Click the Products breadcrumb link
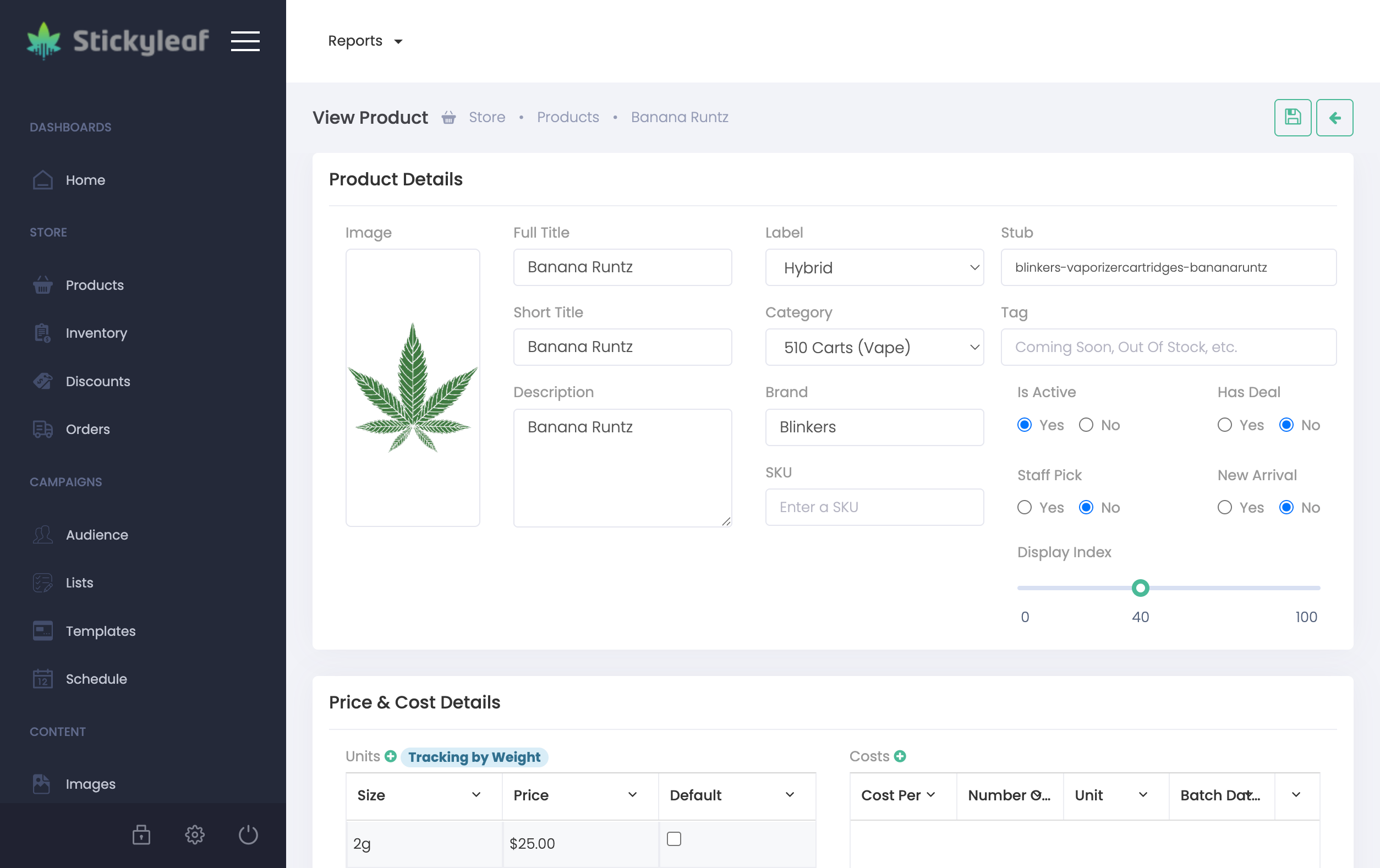 [567, 117]
